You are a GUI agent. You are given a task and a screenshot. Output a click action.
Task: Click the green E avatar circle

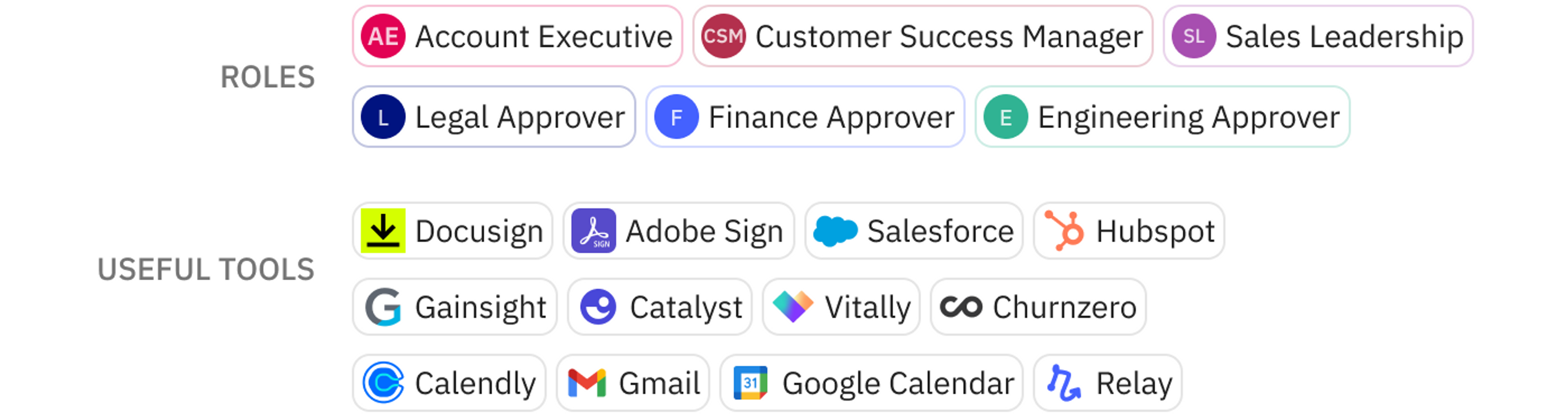1006,117
